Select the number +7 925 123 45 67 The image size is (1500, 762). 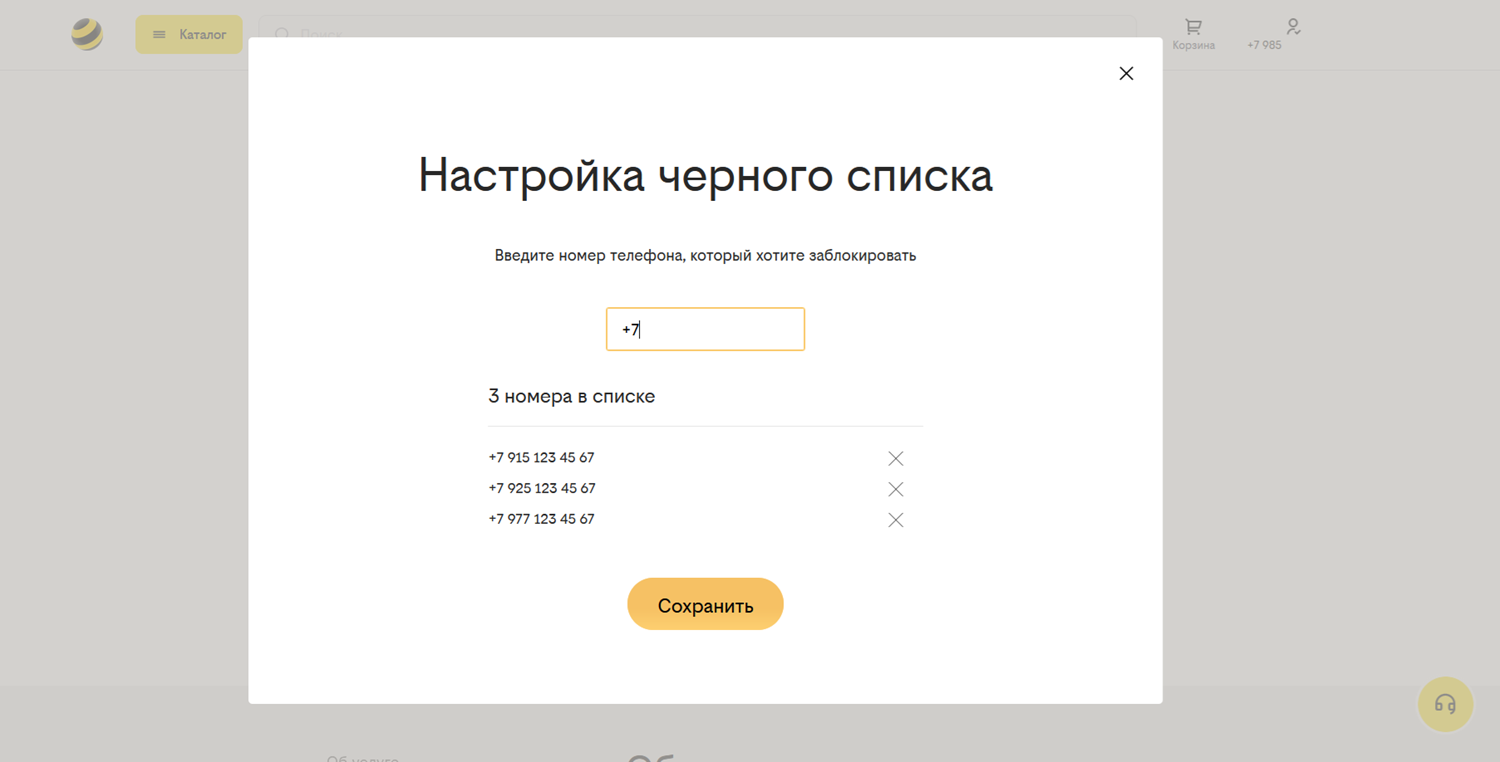542,489
